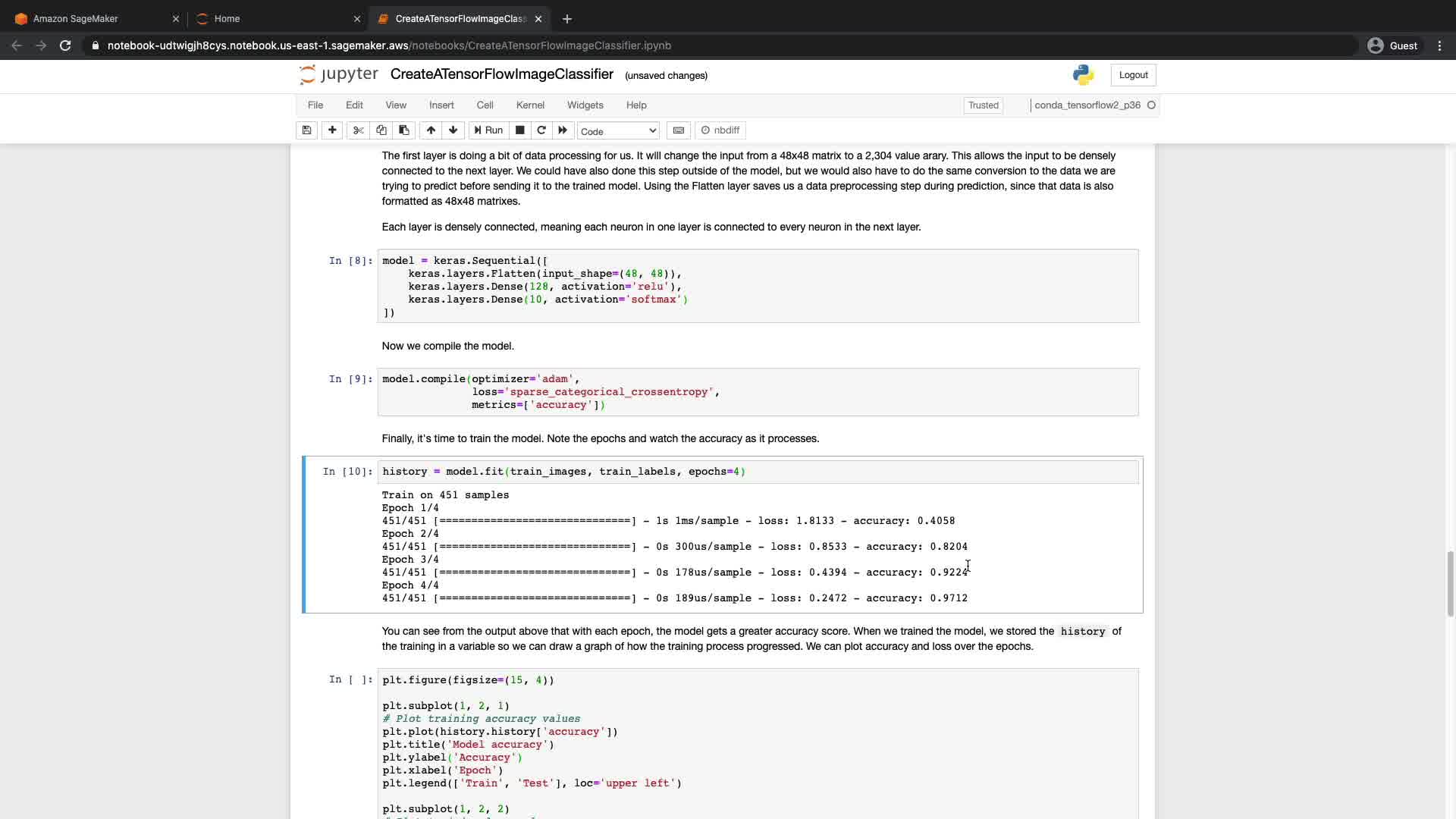Insert cell below with plus icon
1456x819 pixels.
tap(332, 130)
